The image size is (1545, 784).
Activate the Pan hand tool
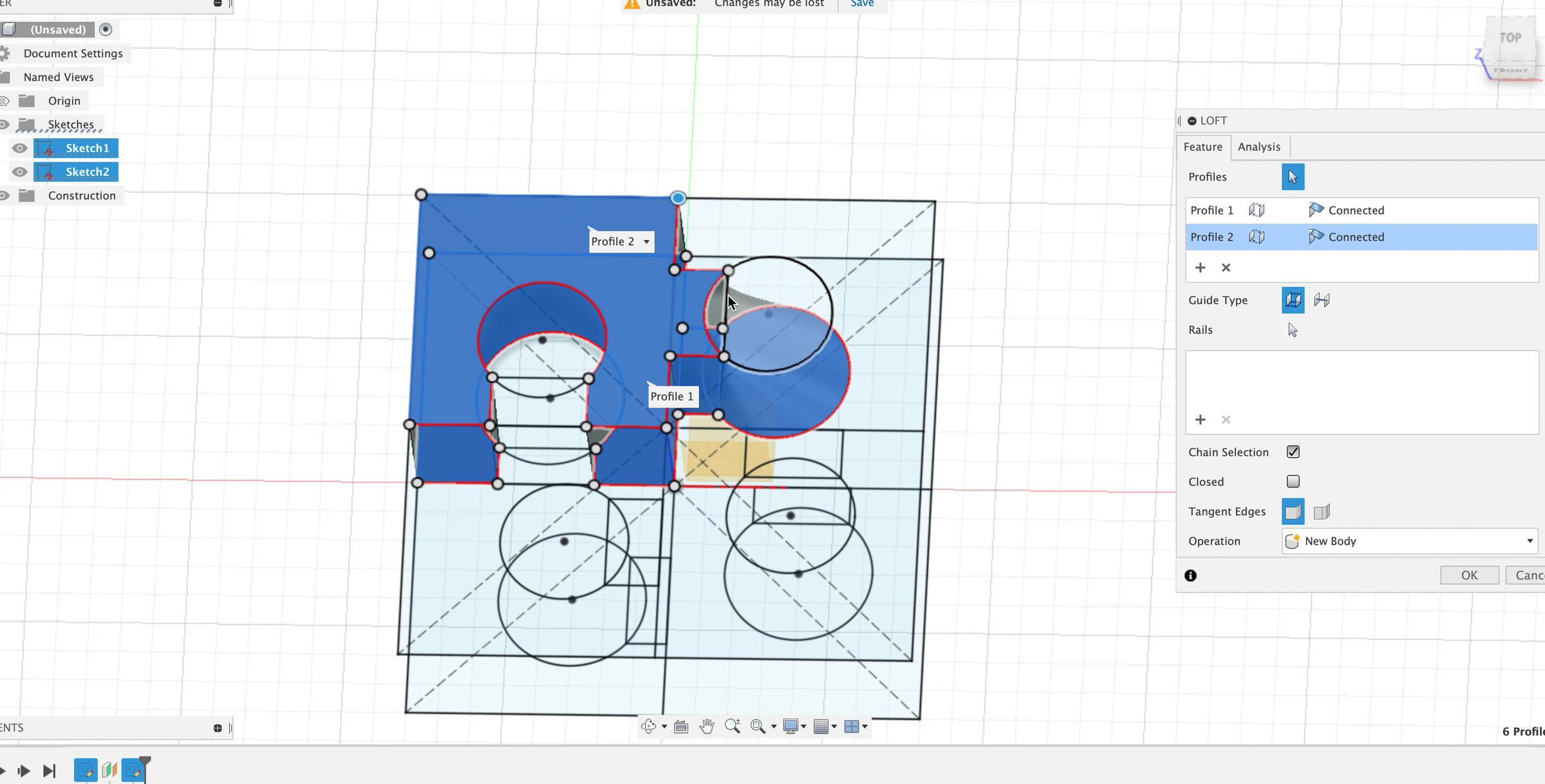[x=707, y=726]
